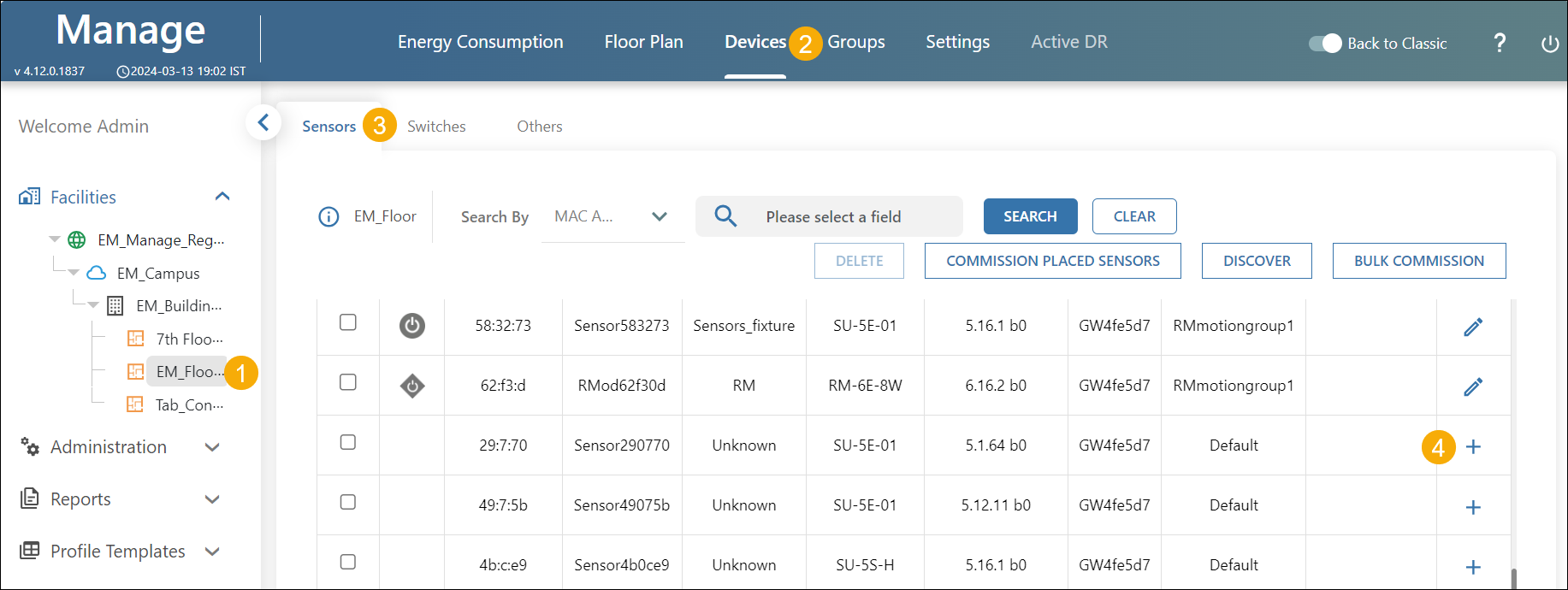Check the RMod62f30d row checkbox
1568x590 pixels.
(348, 382)
